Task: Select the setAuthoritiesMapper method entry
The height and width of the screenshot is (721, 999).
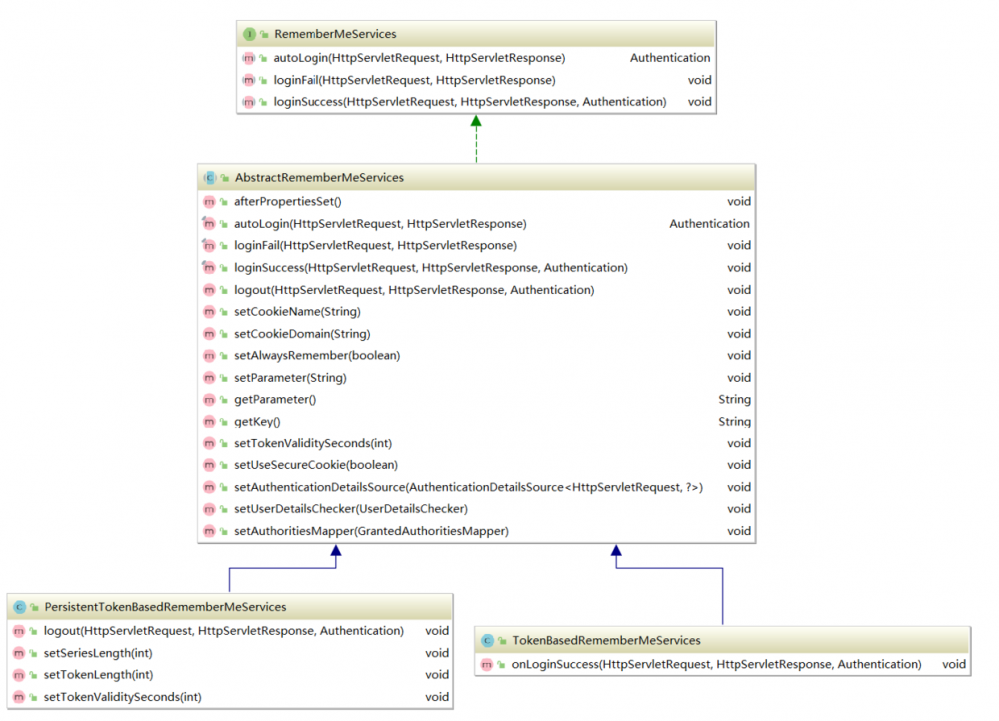Action: pyautogui.click(x=372, y=531)
